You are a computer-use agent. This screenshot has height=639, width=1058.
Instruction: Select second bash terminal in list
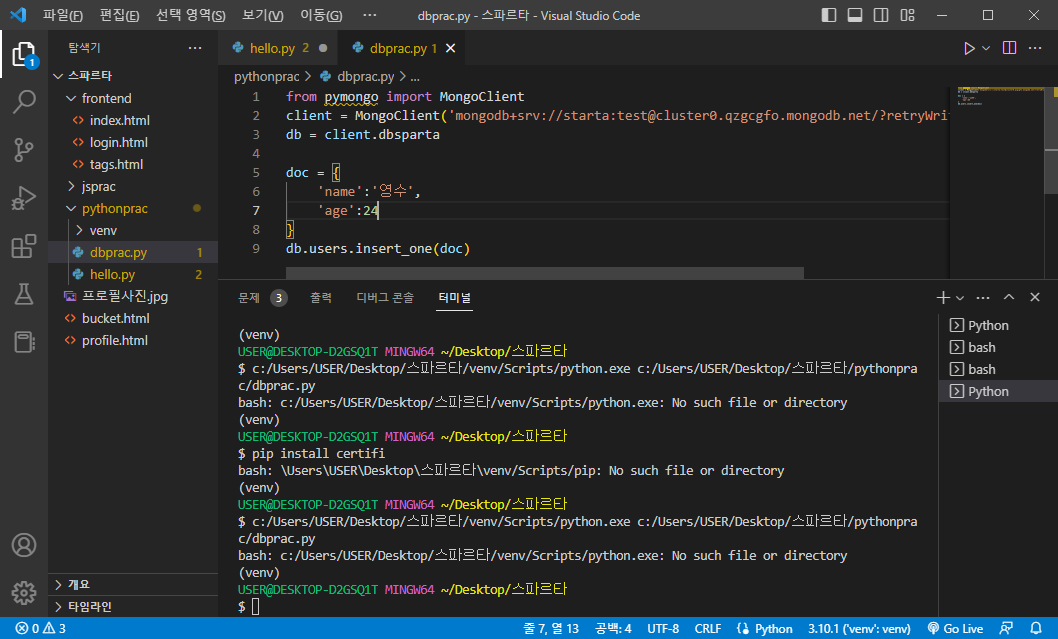click(x=998, y=369)
